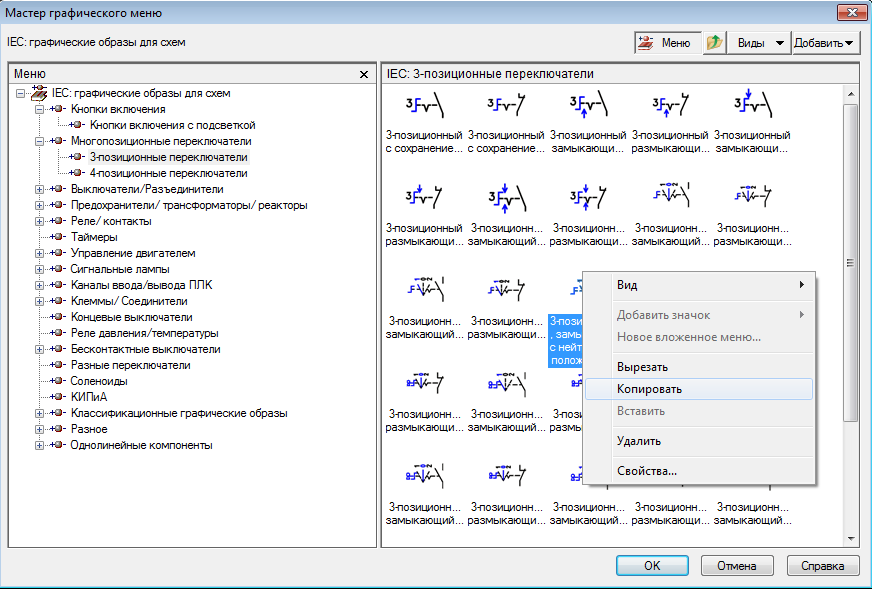The width and height of the screenshot is (872, 589).
Task: Open Свойства... from context menu
Action: pyautogui.click(x=698, y=471)
